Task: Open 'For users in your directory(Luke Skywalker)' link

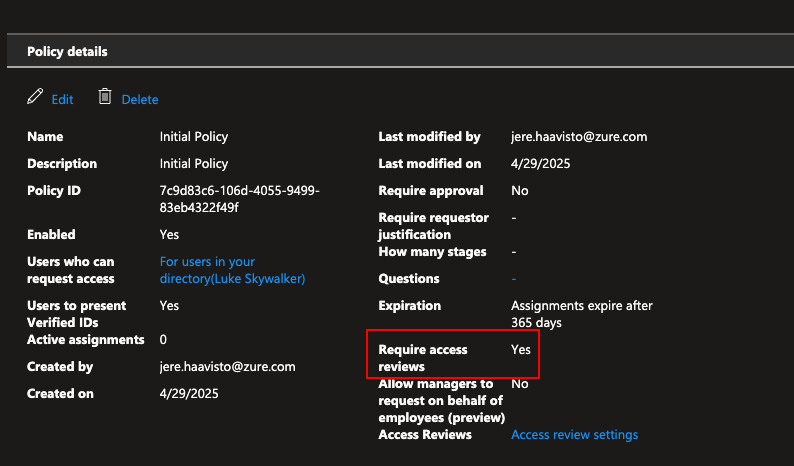Action: 232,270
